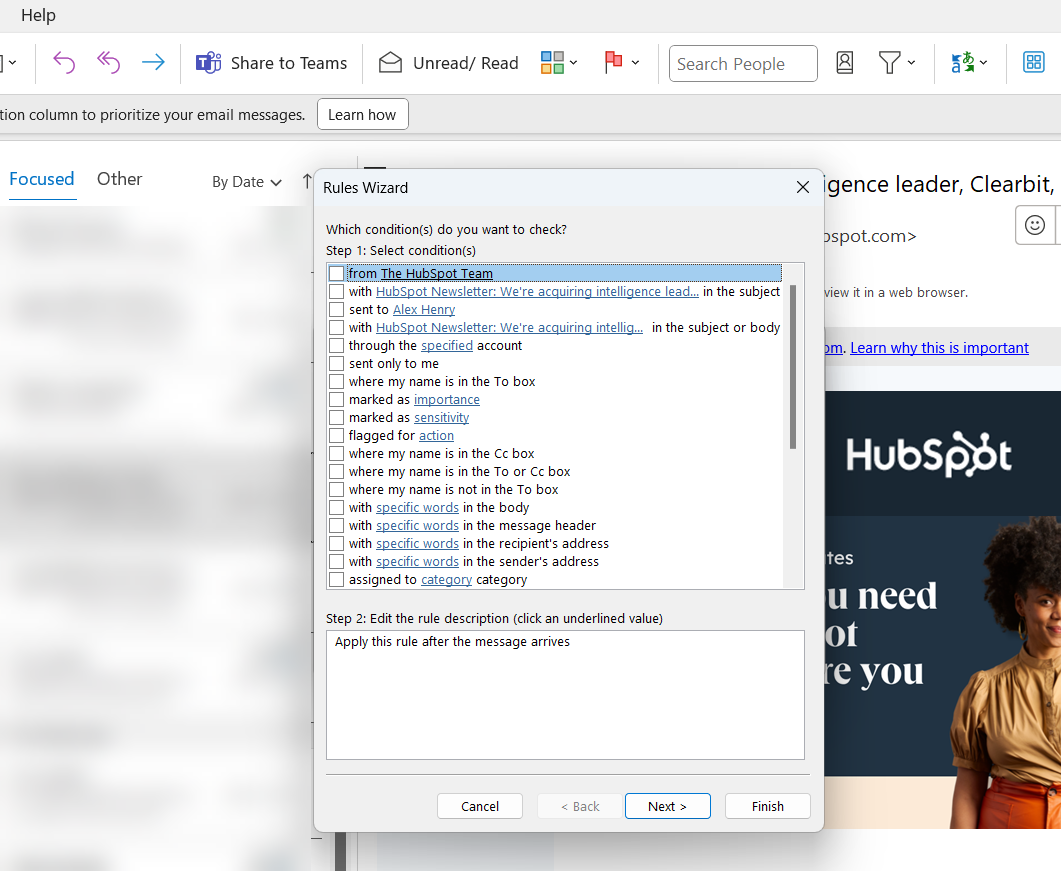Click the 'importance' underlined link
1061x871 pixels.
(x=447, y=399)
